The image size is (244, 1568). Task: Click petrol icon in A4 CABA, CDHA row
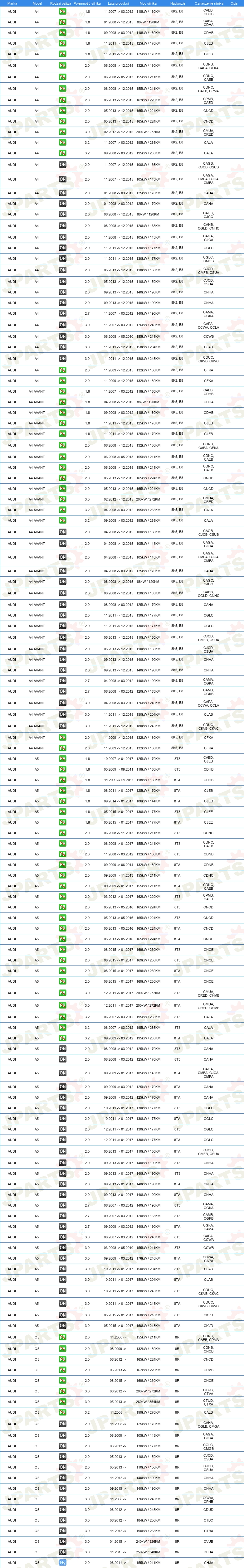click(63, 22)
